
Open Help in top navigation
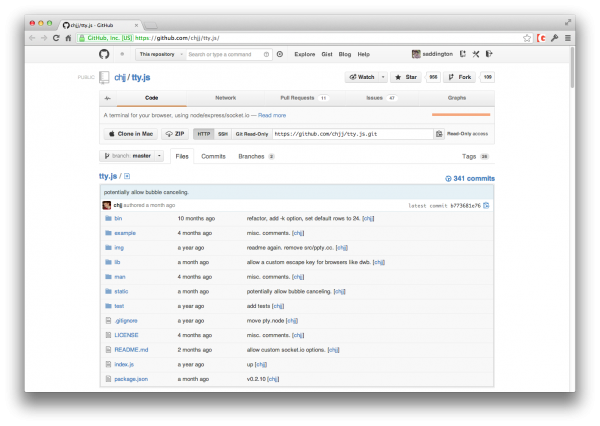tap(364, 54)
